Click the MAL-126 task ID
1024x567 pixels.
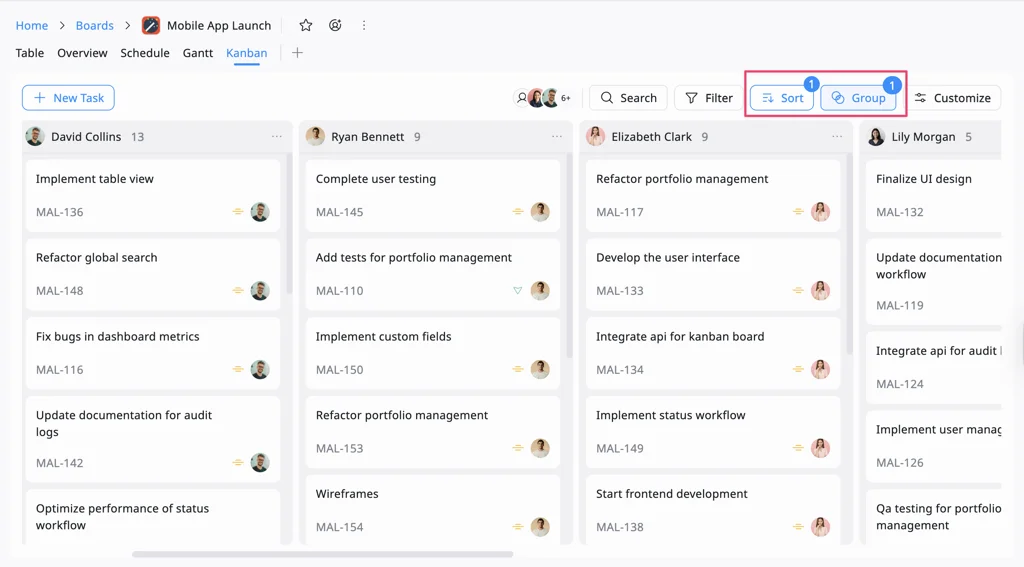click(x=900, y=462)
